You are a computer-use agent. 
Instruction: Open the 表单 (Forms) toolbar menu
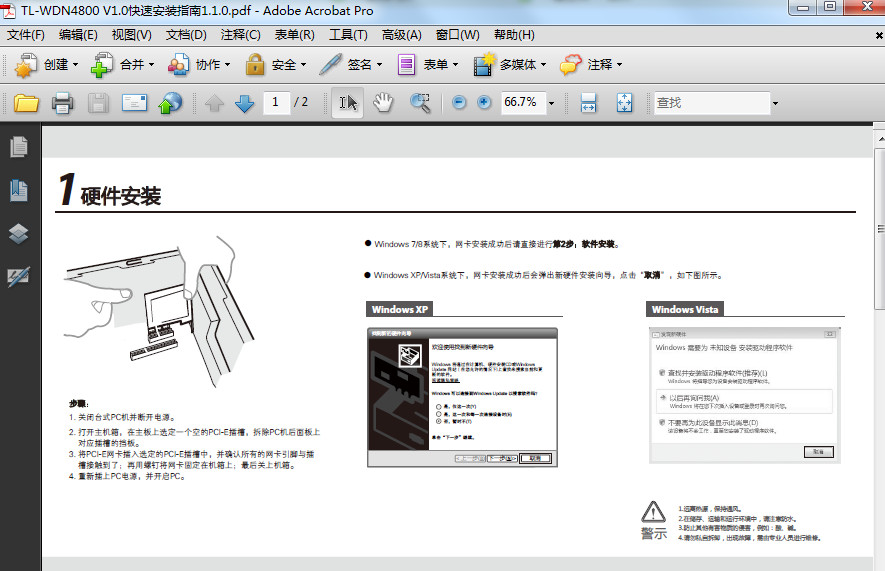pyautogui.click(x=428, y=65)
